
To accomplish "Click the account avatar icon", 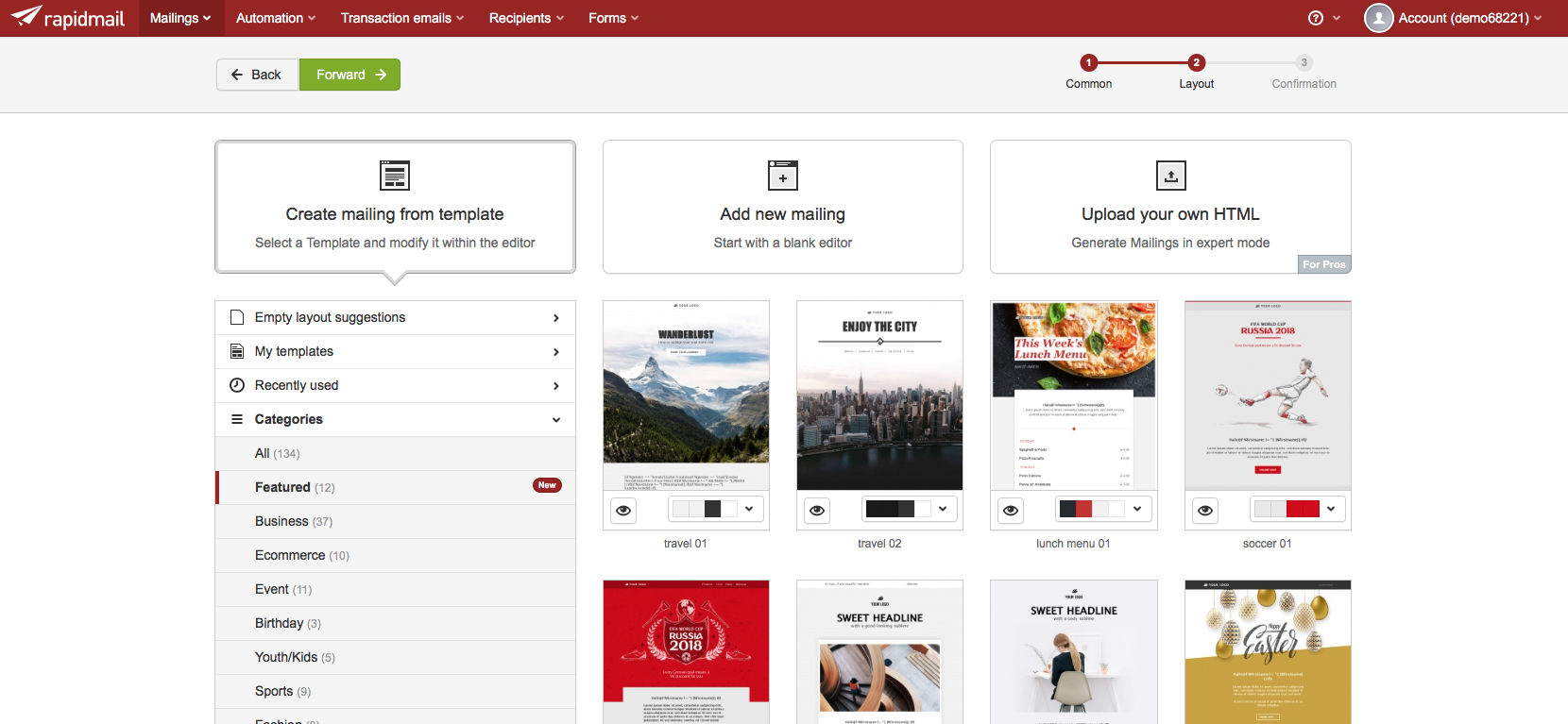I will tap(1379, 18).
